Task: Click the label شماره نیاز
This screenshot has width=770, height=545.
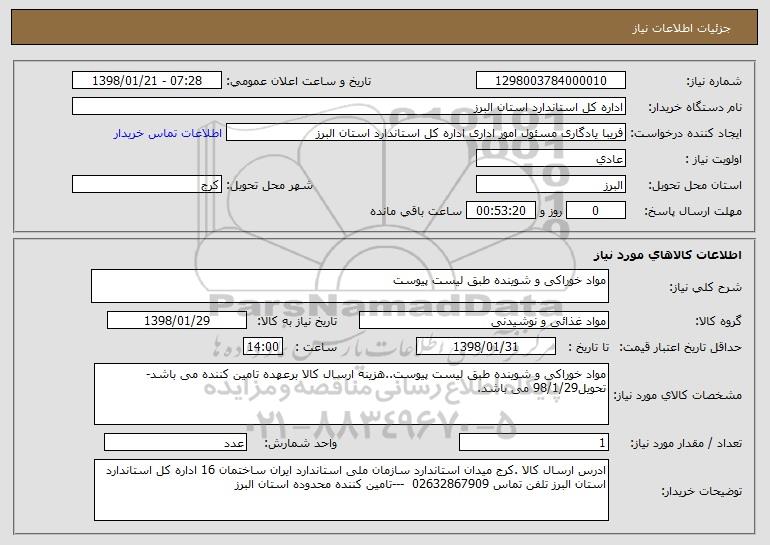Action: [714, 82]
